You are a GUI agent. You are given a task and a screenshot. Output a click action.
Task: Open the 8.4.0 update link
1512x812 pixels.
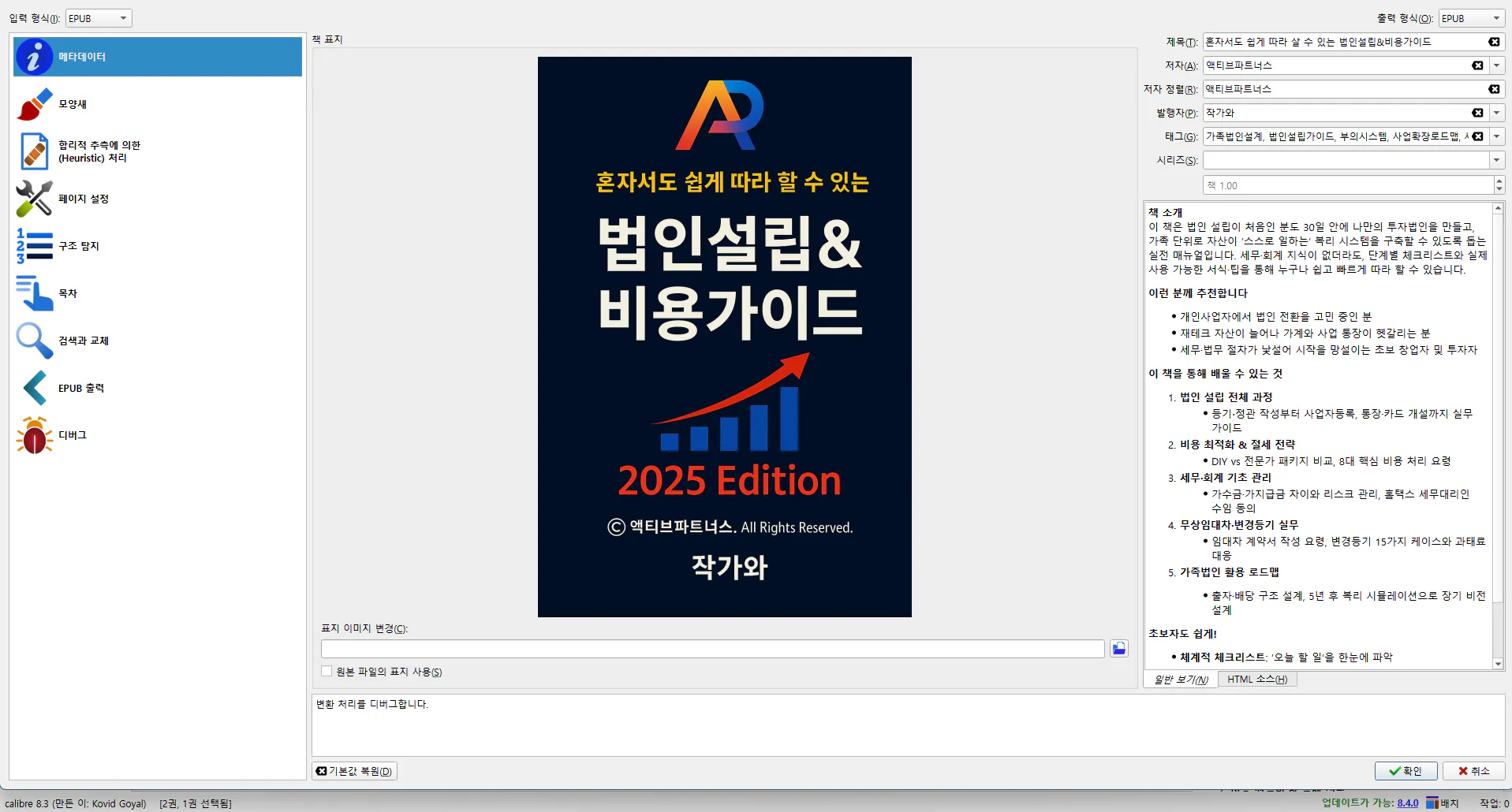(1407, 803)
